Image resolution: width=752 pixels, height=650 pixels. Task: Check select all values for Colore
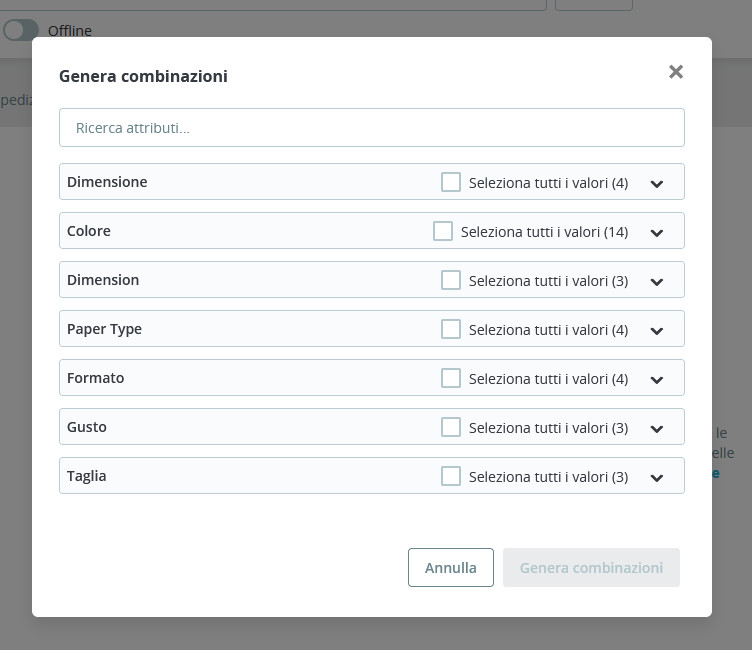pyautogui.click(x=443, y=231)
